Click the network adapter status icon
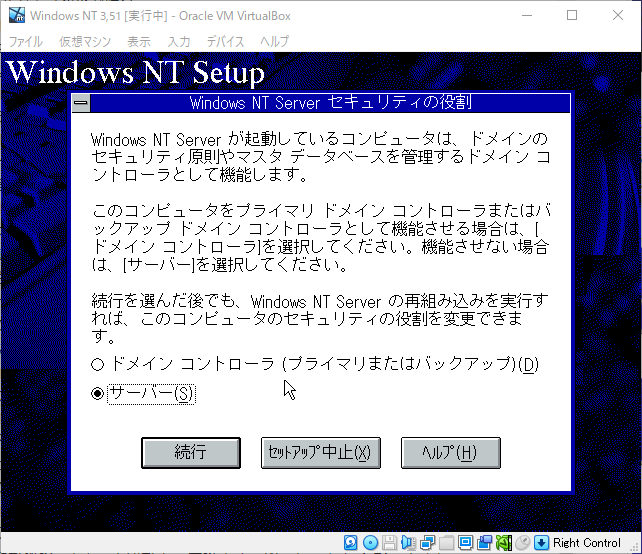 pos(427,543)
